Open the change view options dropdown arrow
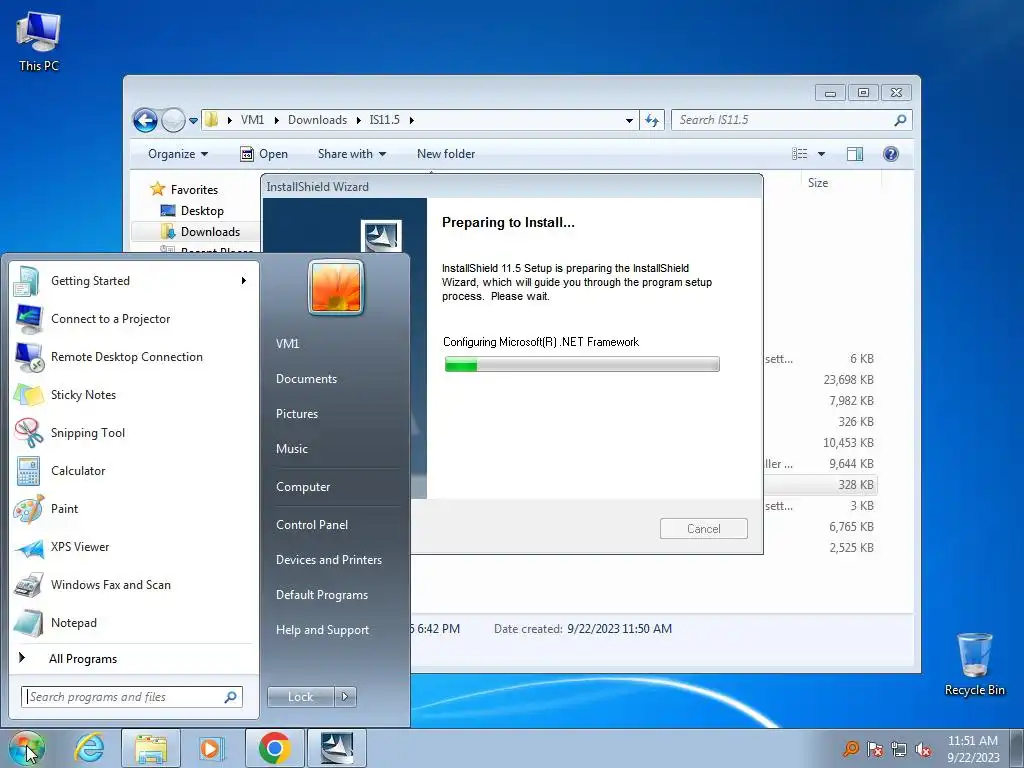1024x768 pixels. point(822,154)
